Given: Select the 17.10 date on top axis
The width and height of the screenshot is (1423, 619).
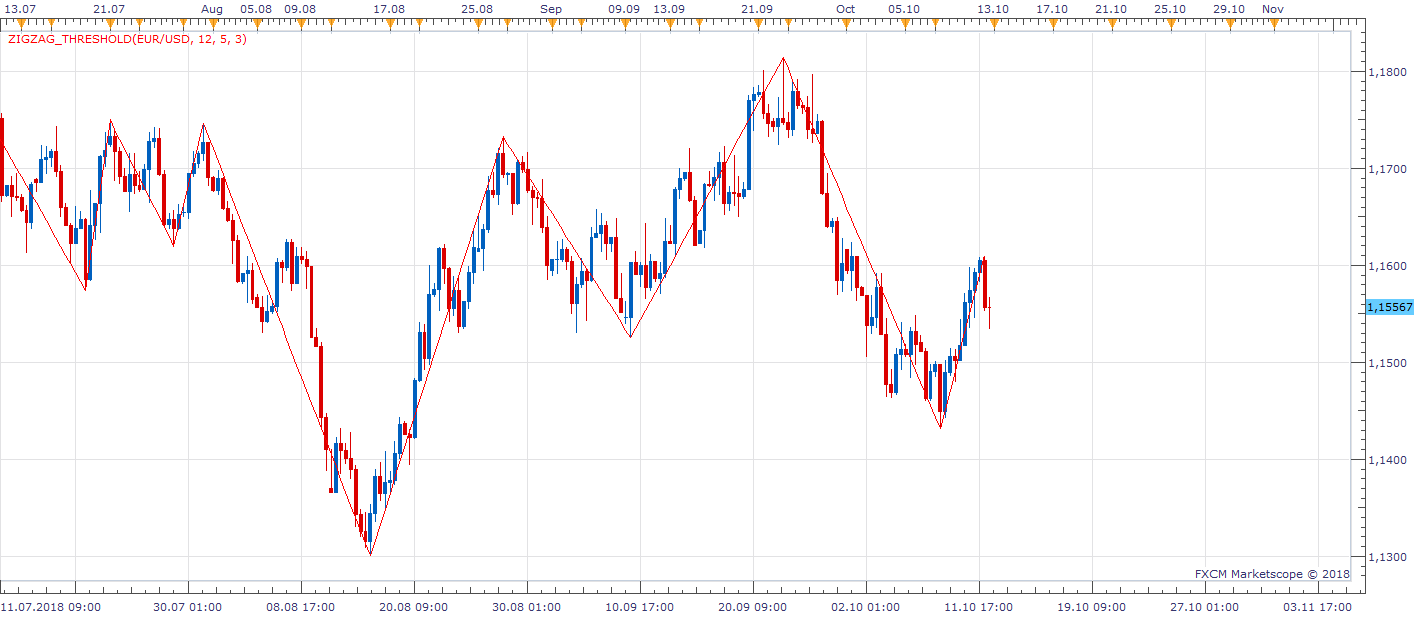Looking at the screenshot, I should coord(1052,9).
